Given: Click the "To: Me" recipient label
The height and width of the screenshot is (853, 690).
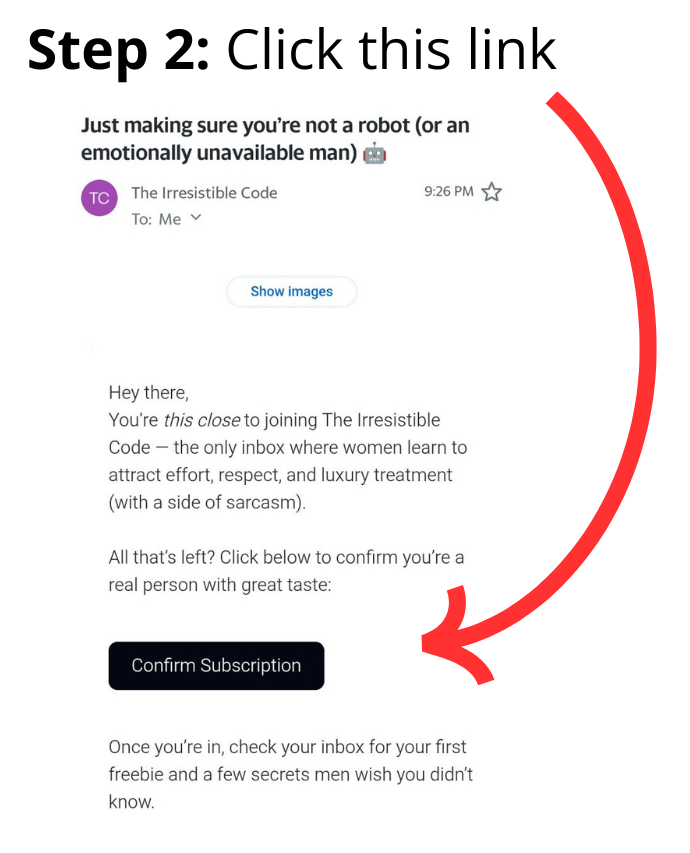Looking at the screenshot, I should [156, 219].
